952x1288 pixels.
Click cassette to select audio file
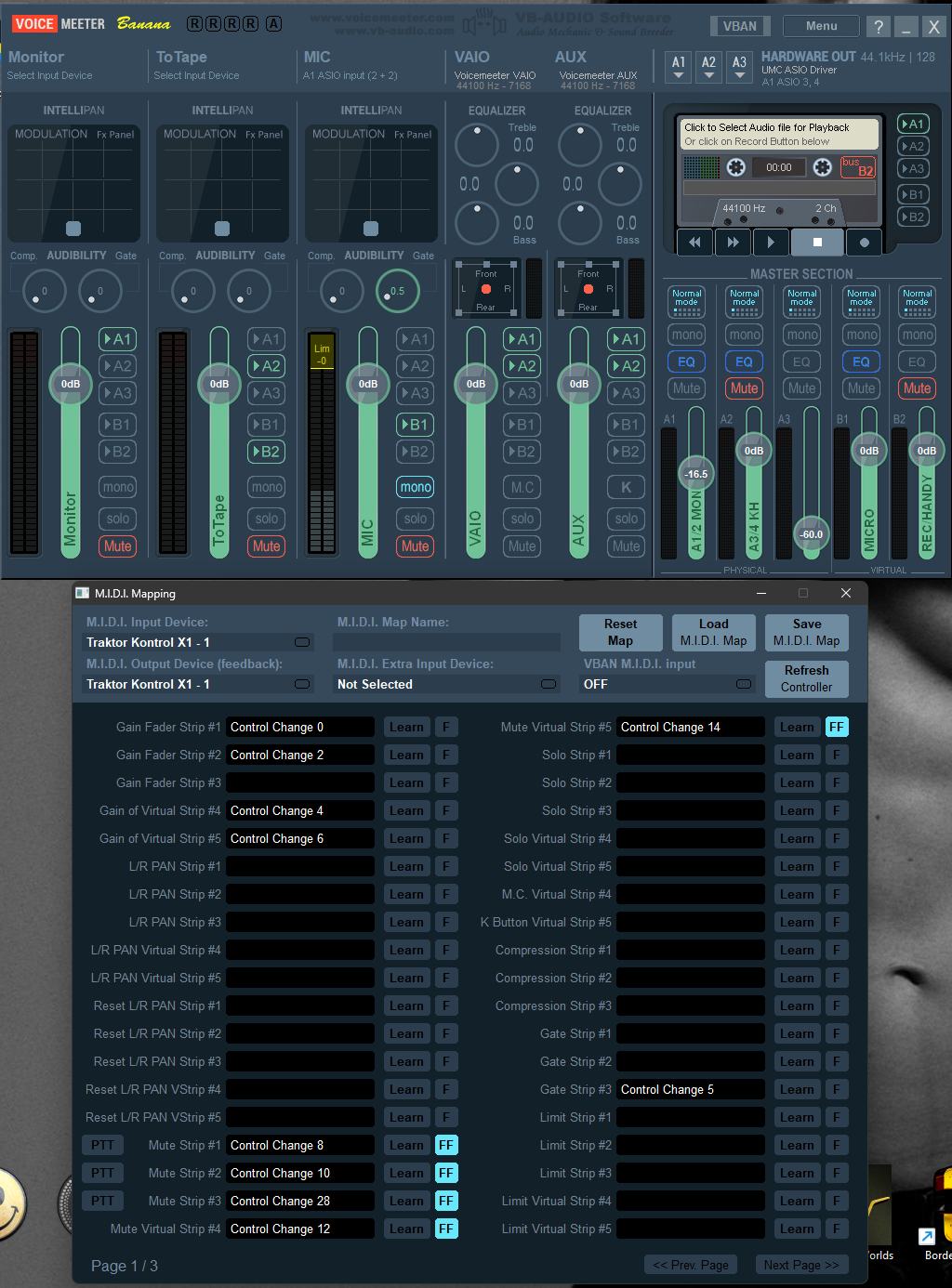point(780,134)
